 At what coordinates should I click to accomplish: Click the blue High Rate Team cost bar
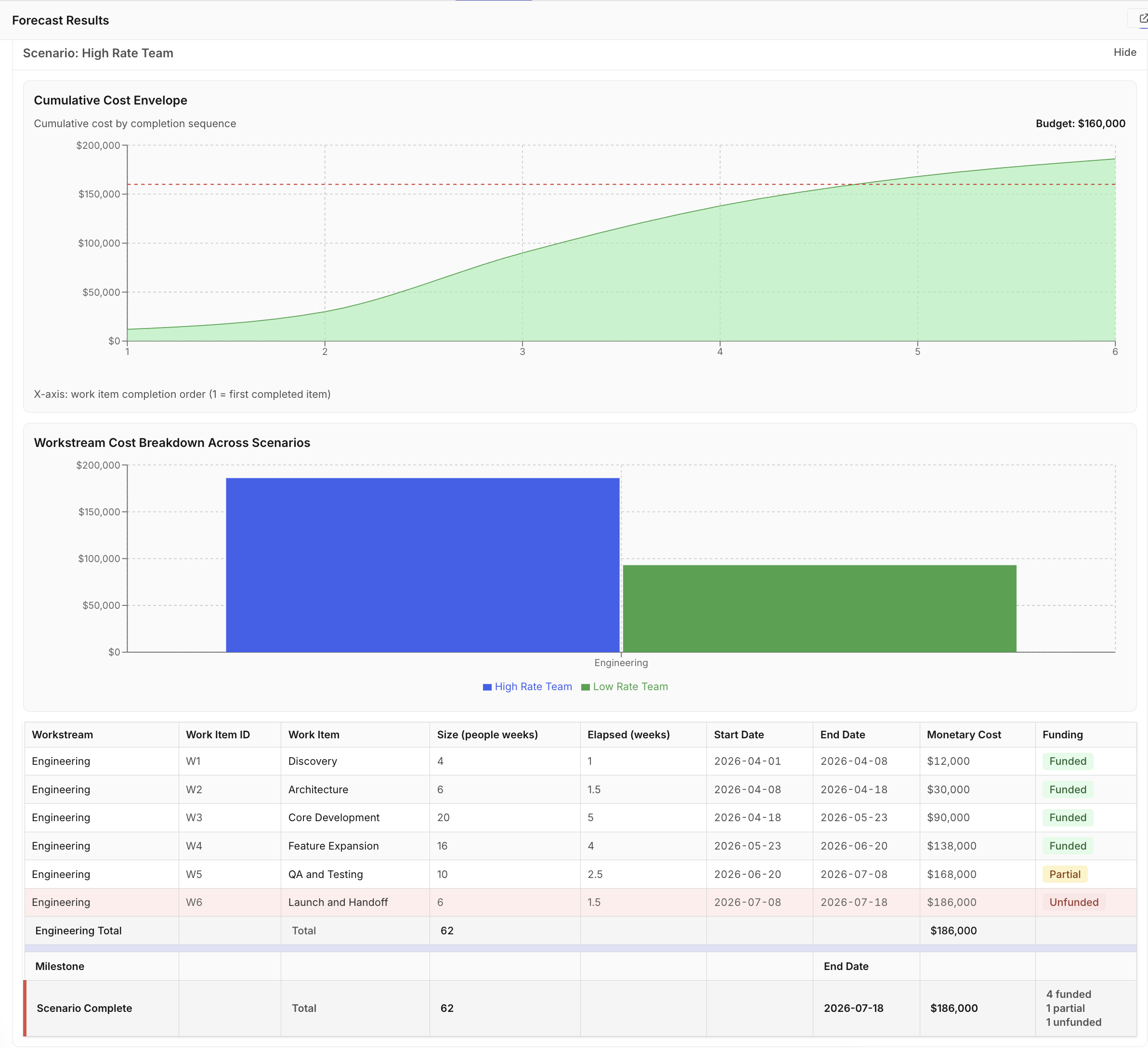(422, 564)
